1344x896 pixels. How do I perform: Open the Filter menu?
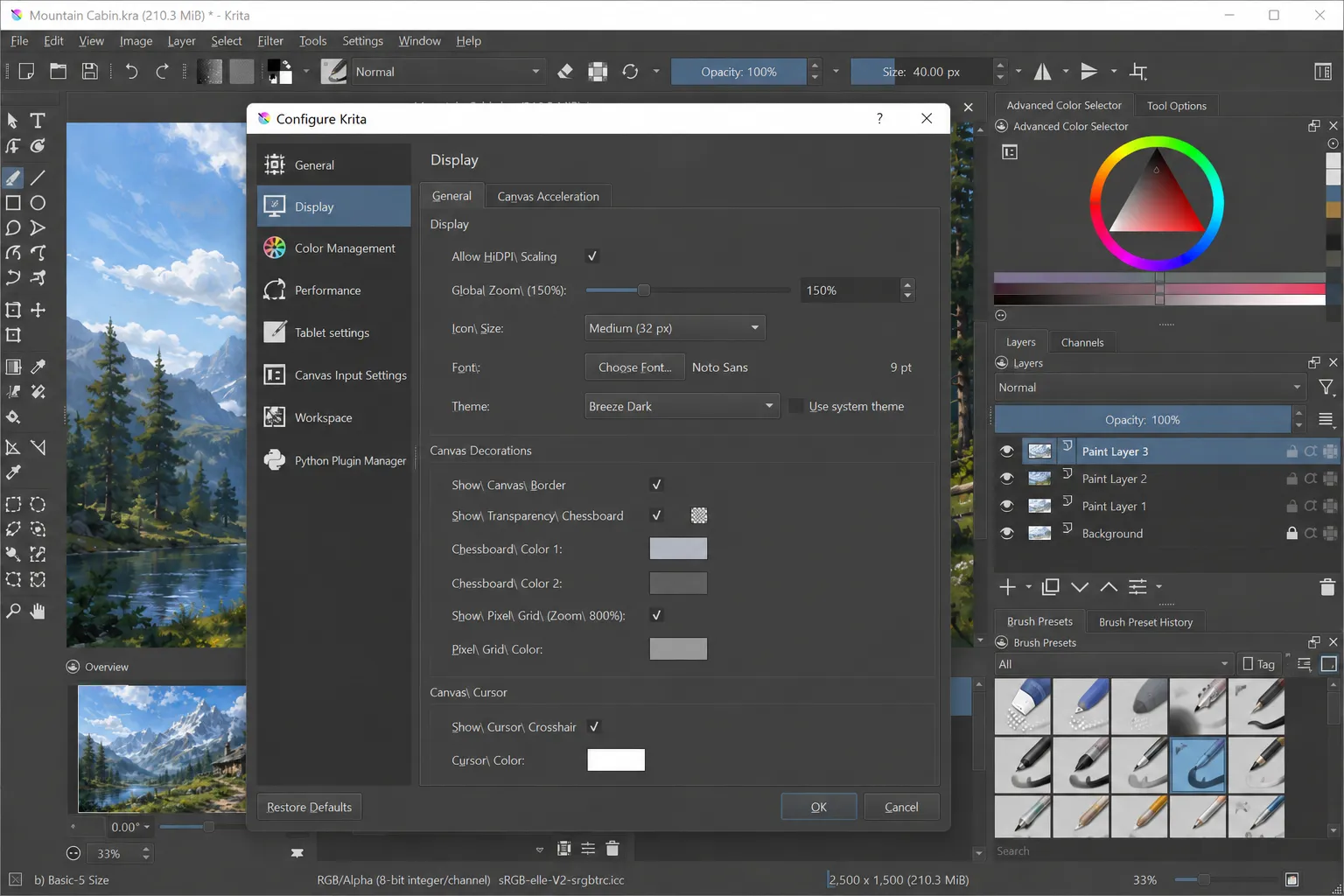[x=270, y=41]
